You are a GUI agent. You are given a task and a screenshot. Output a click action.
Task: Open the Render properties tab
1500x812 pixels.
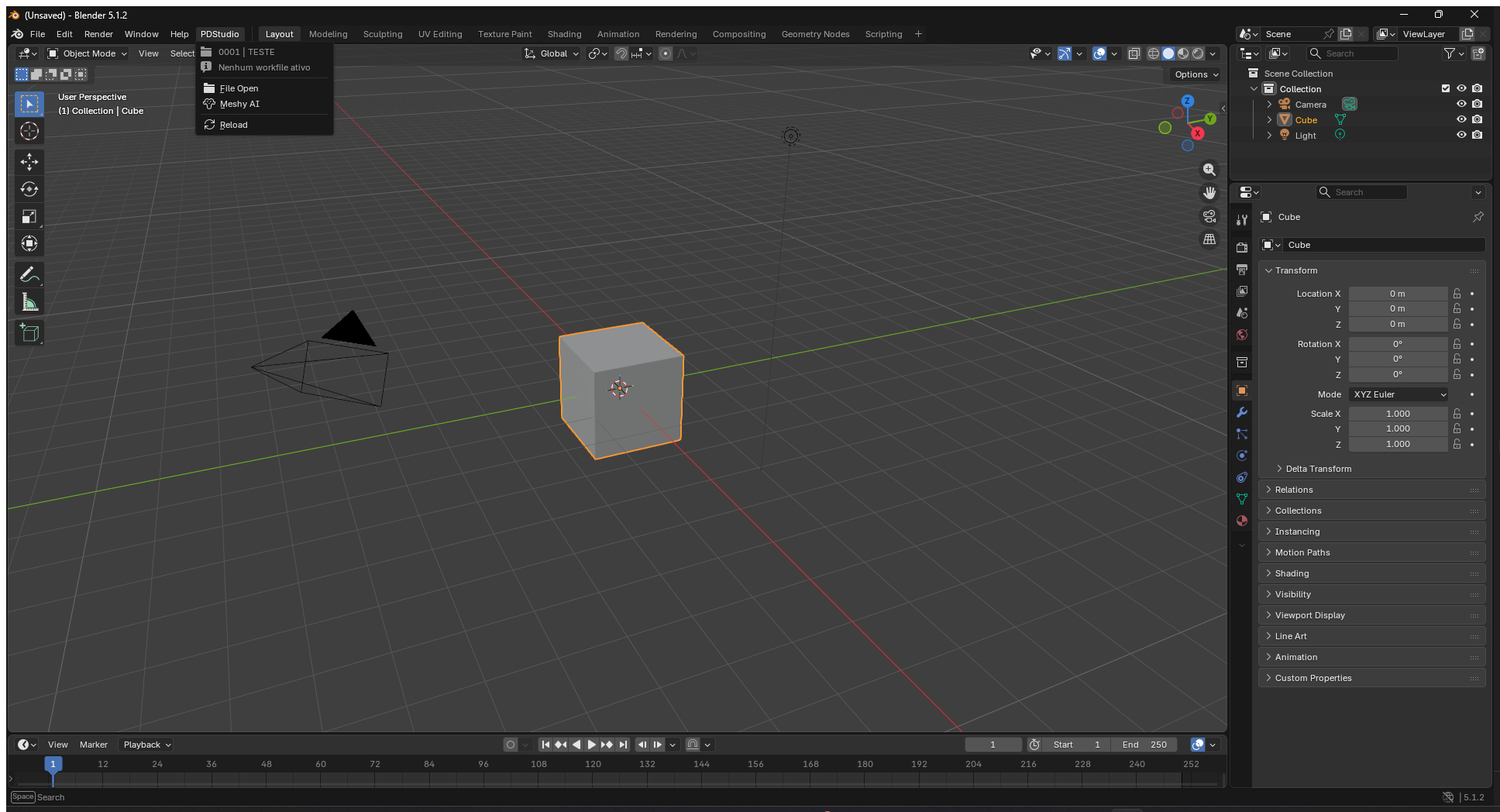coord(1242,248)
